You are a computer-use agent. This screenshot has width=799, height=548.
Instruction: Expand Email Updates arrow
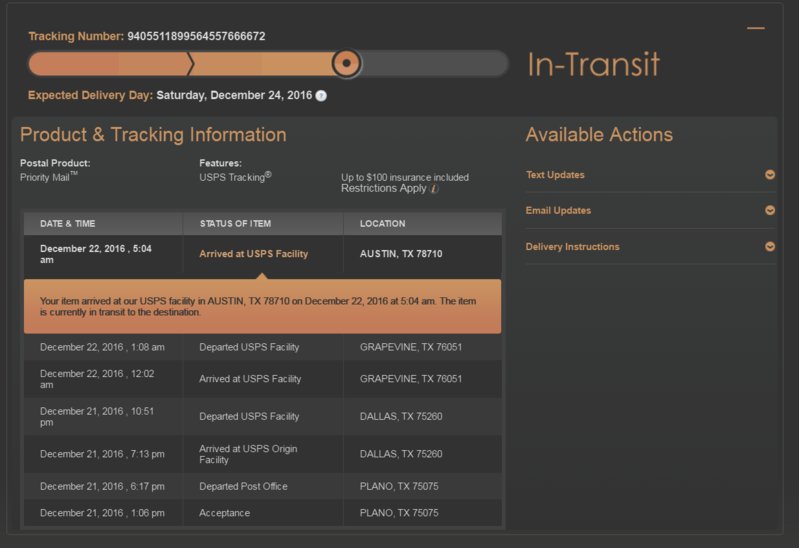point(770,210)
